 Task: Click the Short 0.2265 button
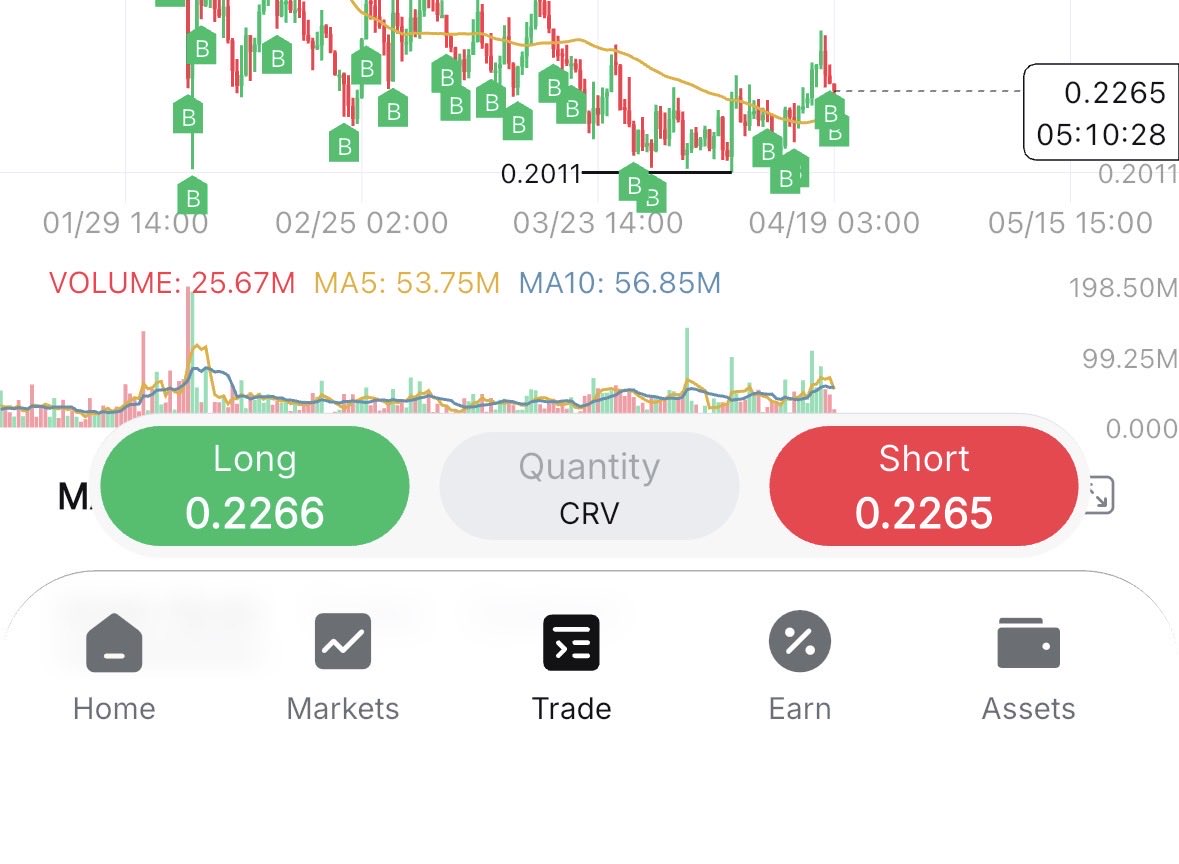pos(924,486)
